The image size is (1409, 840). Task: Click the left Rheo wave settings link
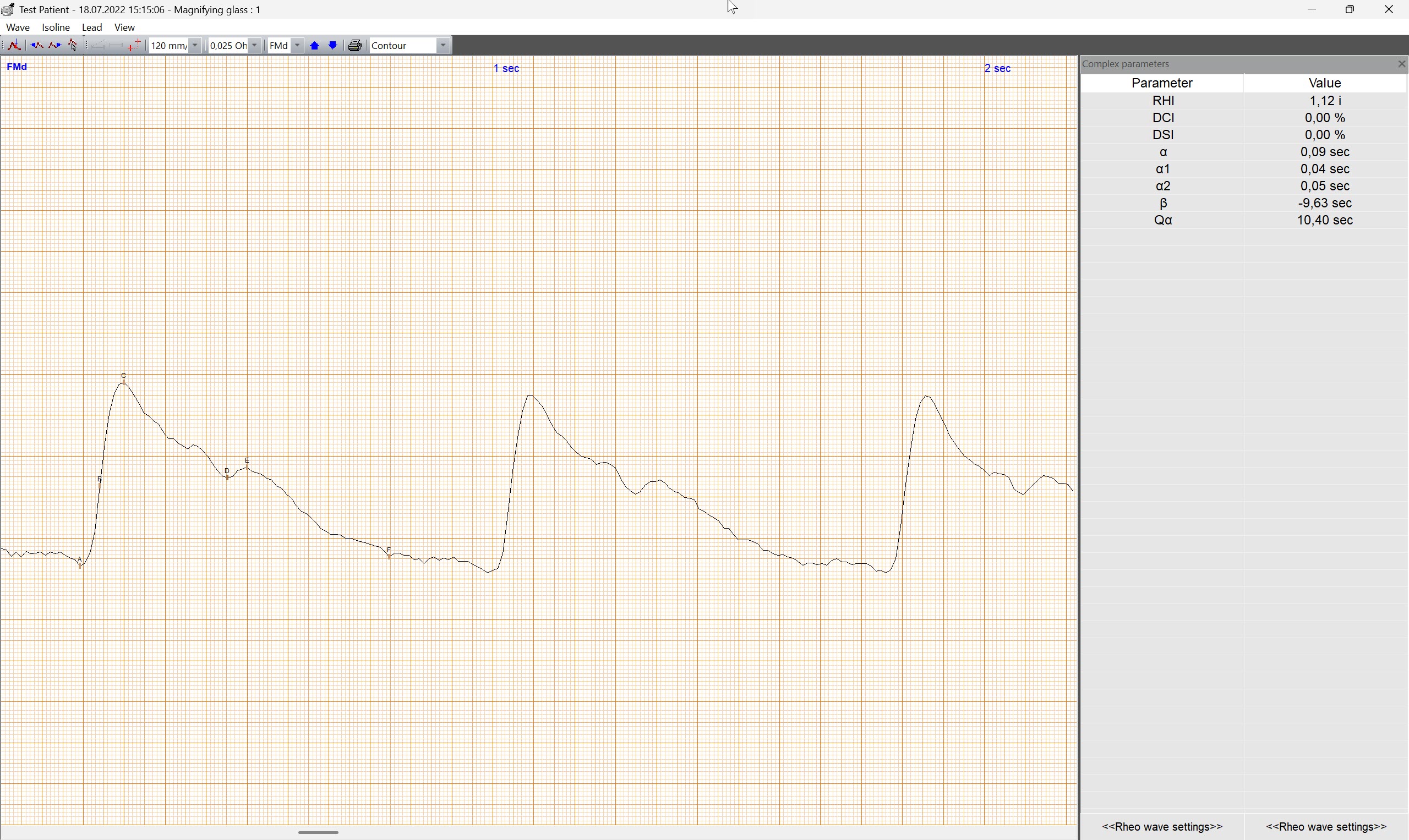[1162, 827]
